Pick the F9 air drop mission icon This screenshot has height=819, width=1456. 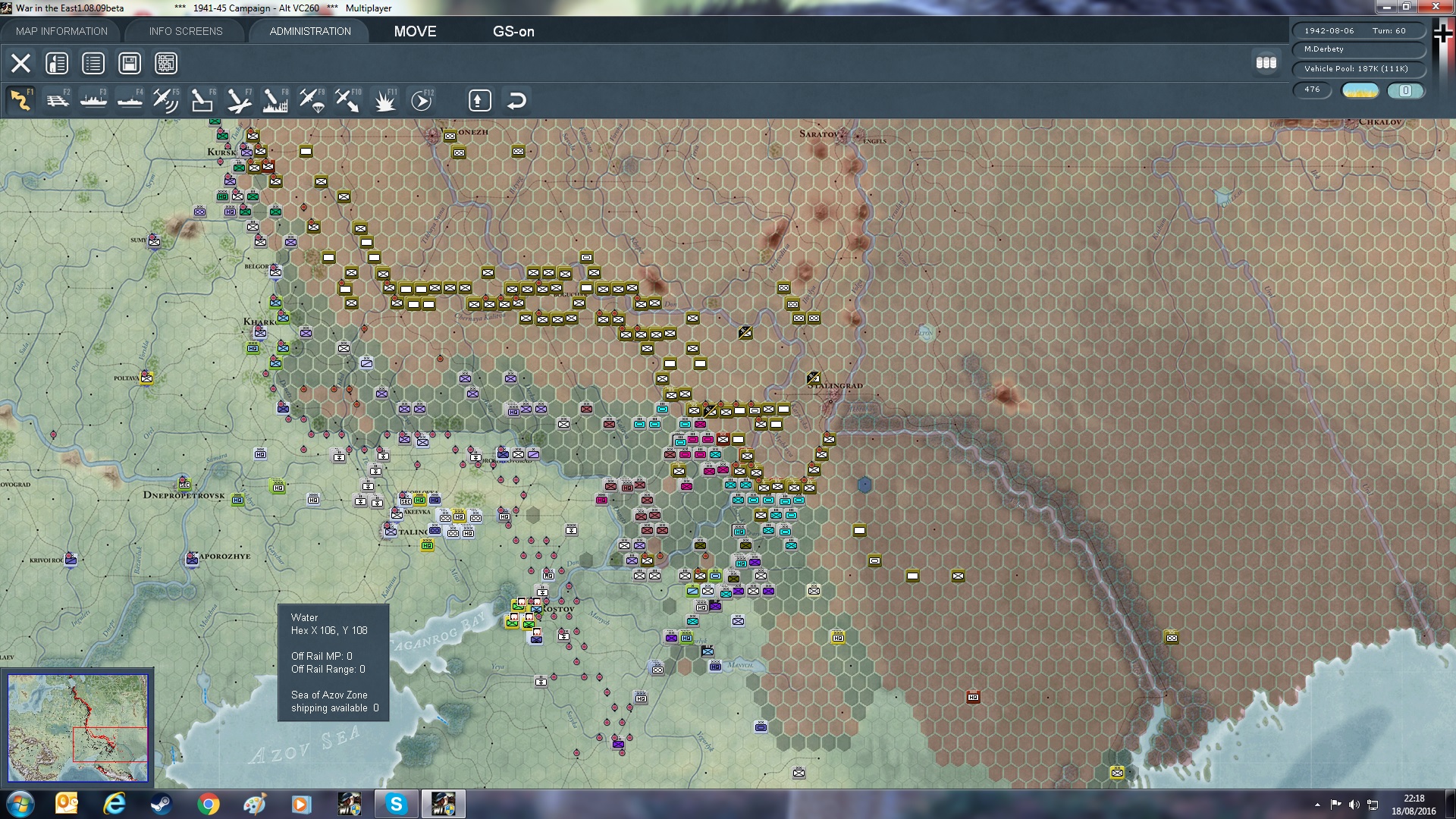311,99
